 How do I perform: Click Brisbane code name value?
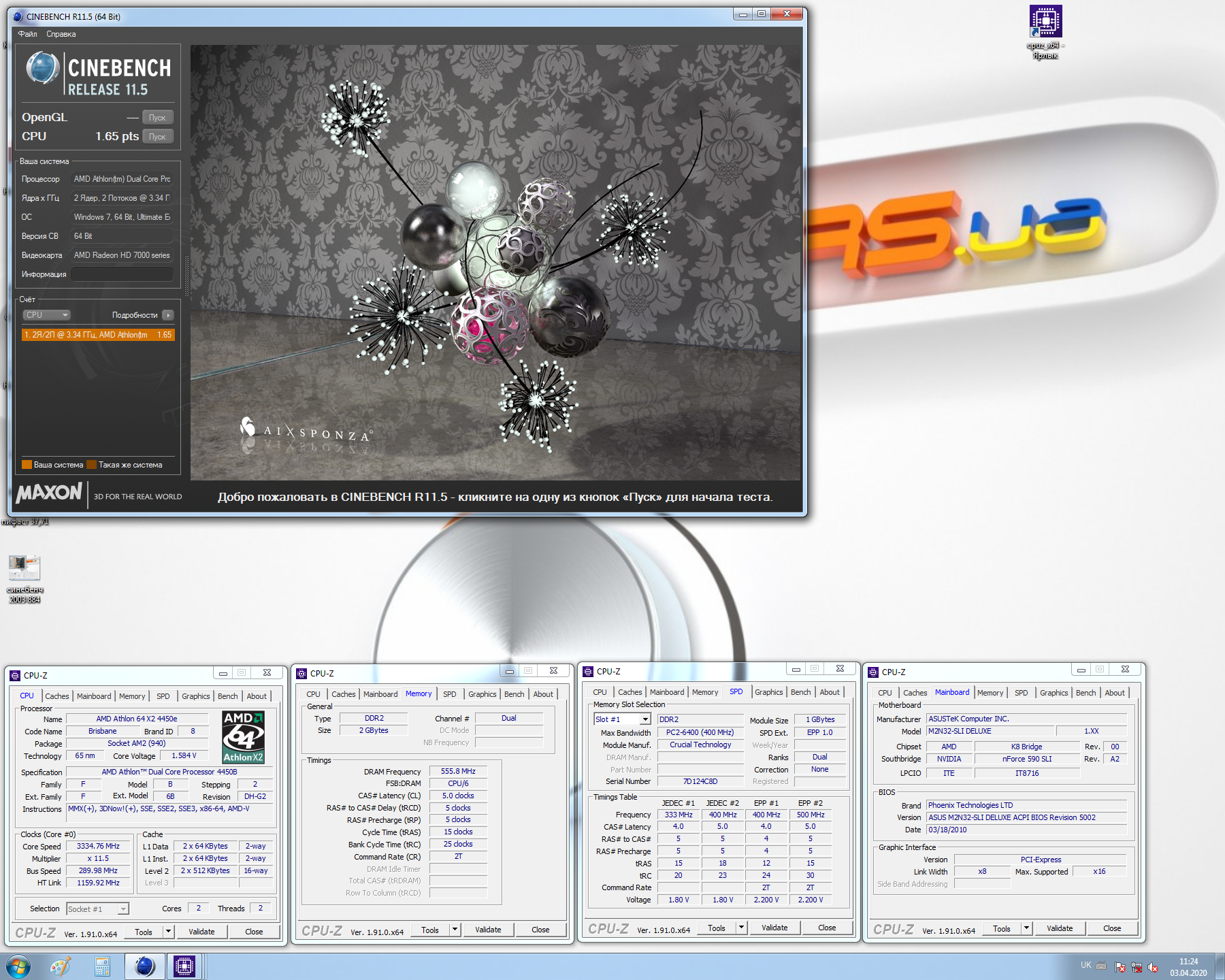102,731
